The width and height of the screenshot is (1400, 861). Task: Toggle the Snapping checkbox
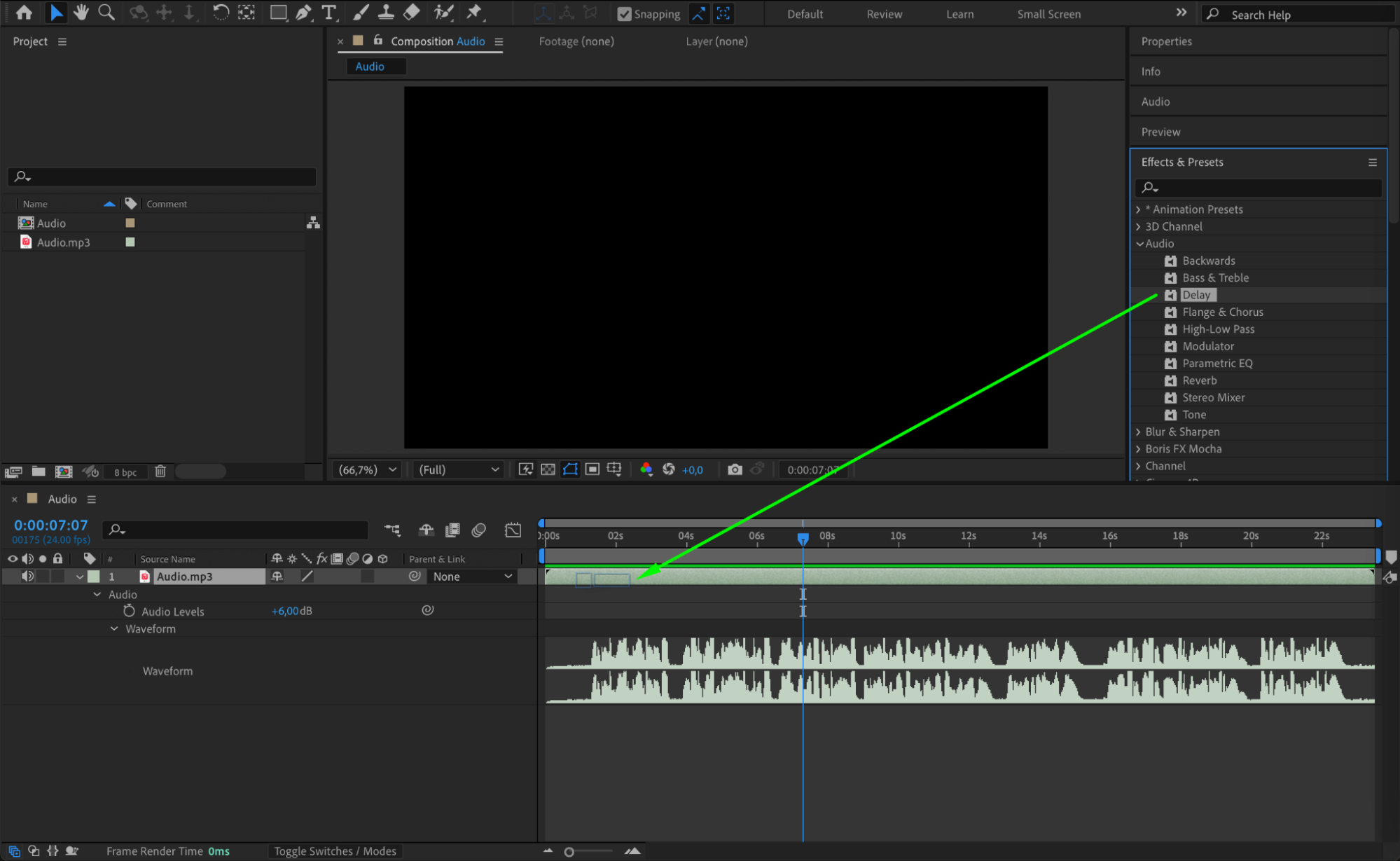(624, 14)
